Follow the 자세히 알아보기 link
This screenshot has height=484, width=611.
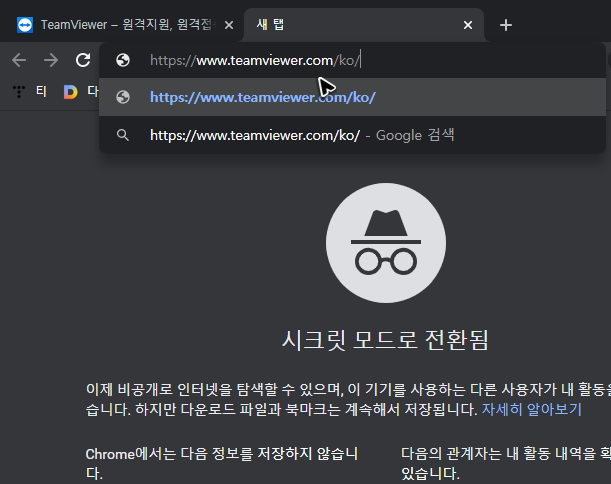point(532,409)
